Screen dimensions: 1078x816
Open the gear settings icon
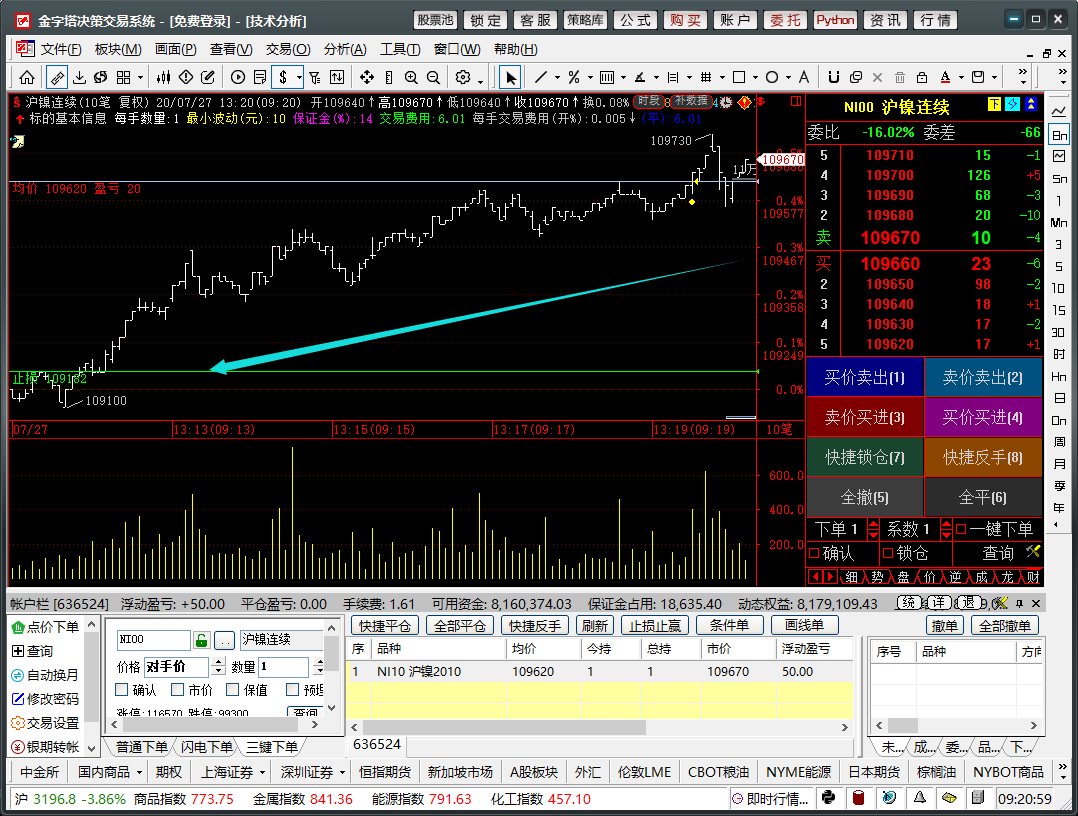463,77
